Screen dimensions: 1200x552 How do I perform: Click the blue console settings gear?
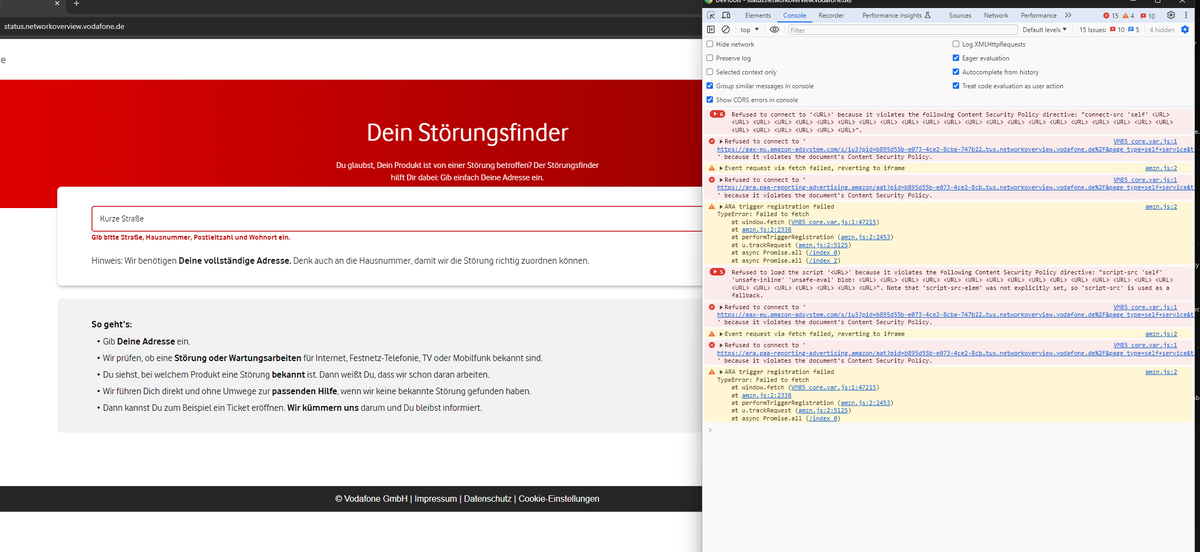(x=1186, y=30)
